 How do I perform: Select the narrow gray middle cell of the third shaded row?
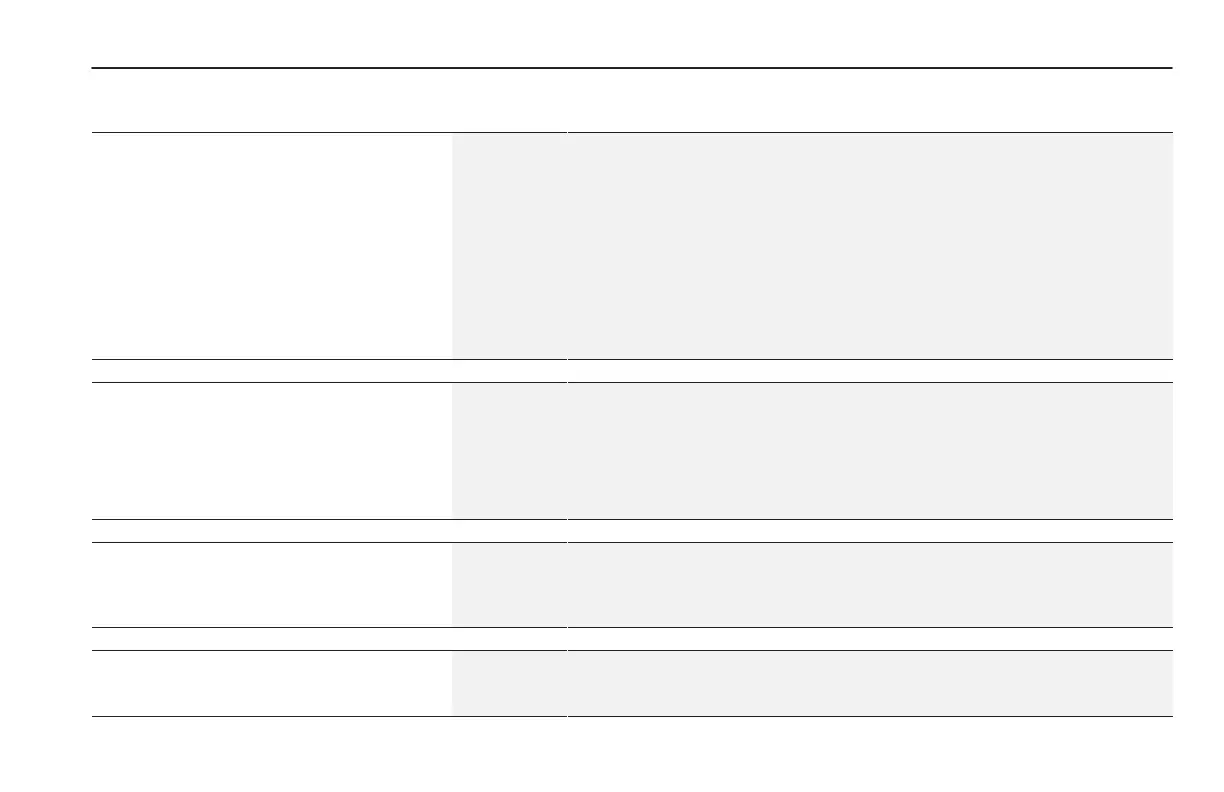[508, 585]
